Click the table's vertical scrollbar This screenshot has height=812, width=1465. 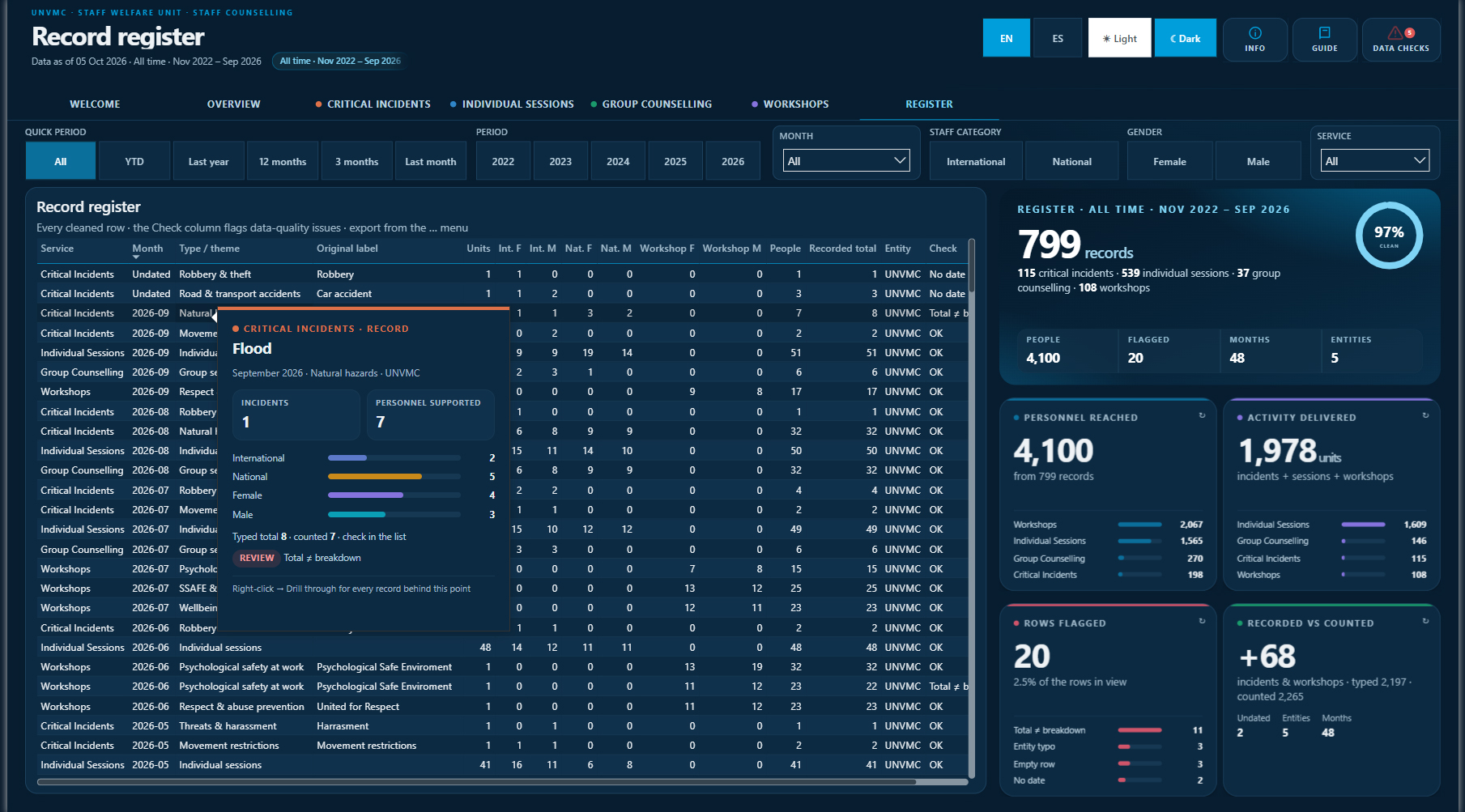coord(972,266)
